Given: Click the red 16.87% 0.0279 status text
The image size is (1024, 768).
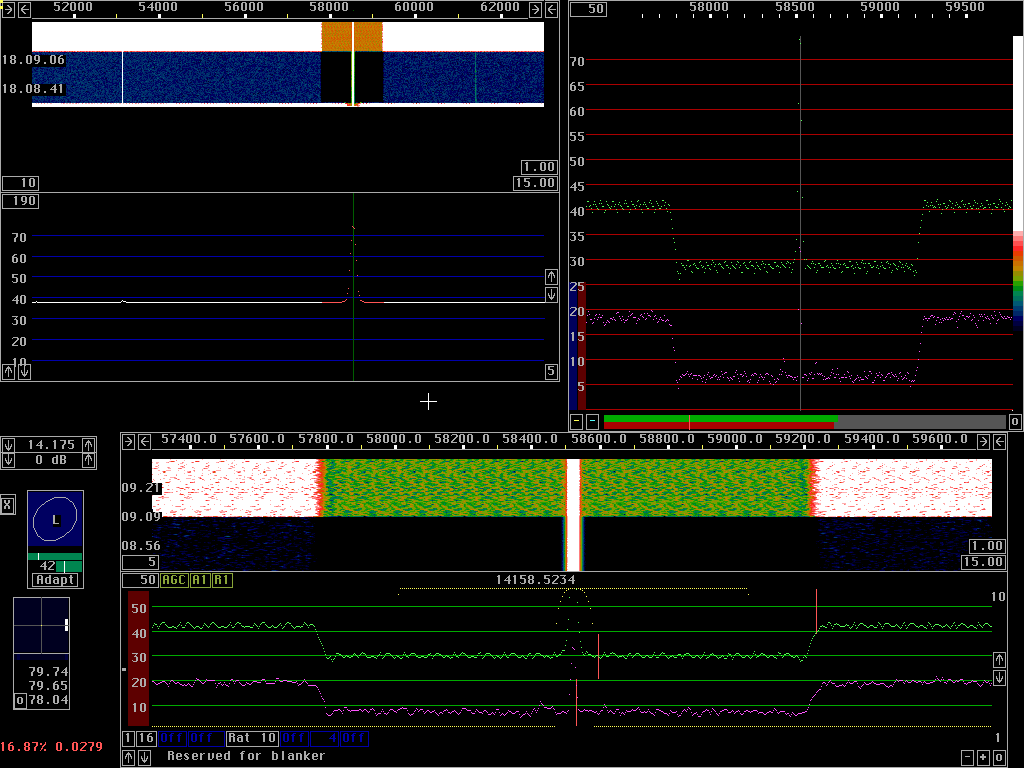Looking at the screenshot, I should point(52,746).
